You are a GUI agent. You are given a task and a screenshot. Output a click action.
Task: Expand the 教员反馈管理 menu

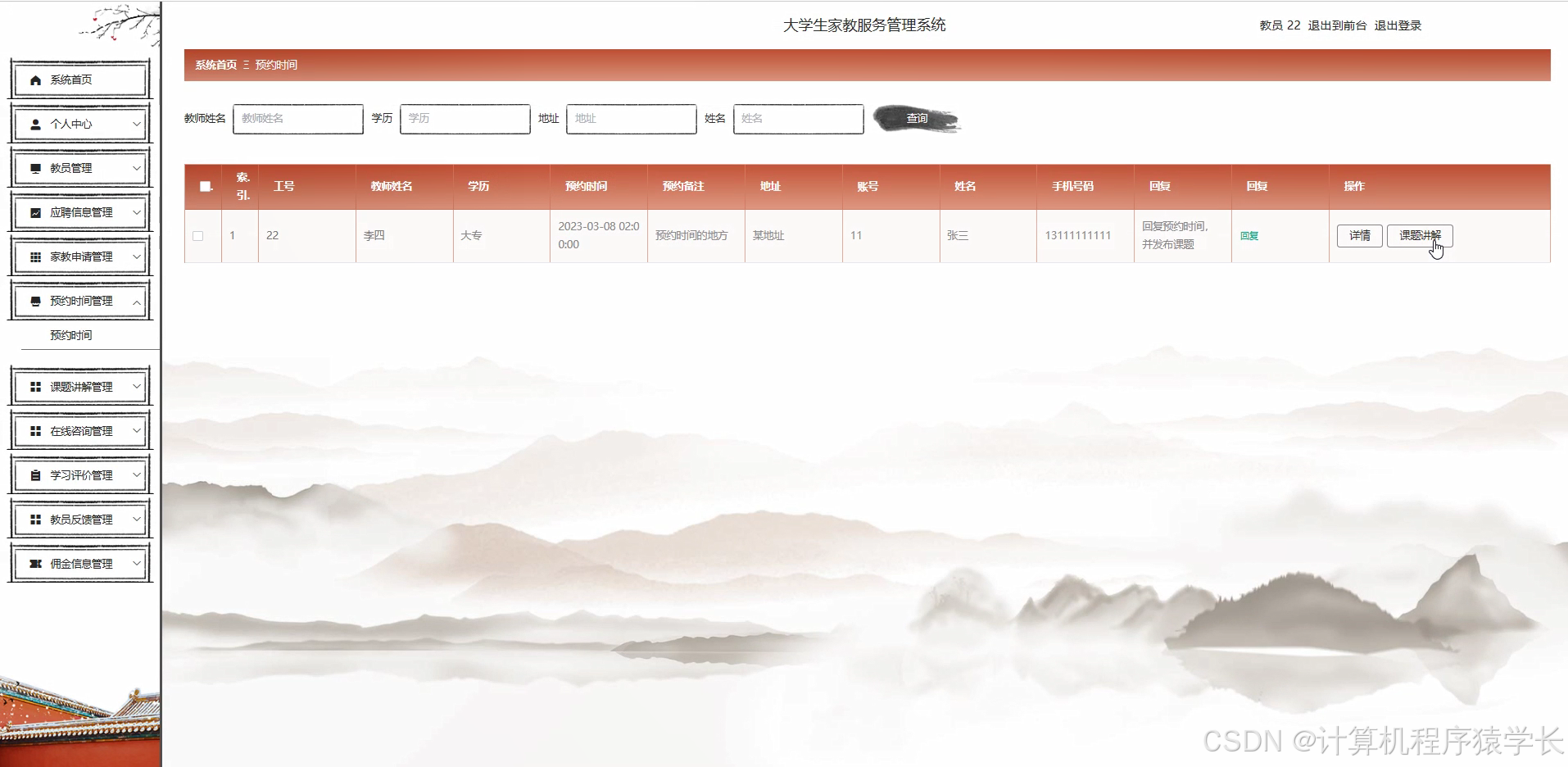[x=136, y=519]
